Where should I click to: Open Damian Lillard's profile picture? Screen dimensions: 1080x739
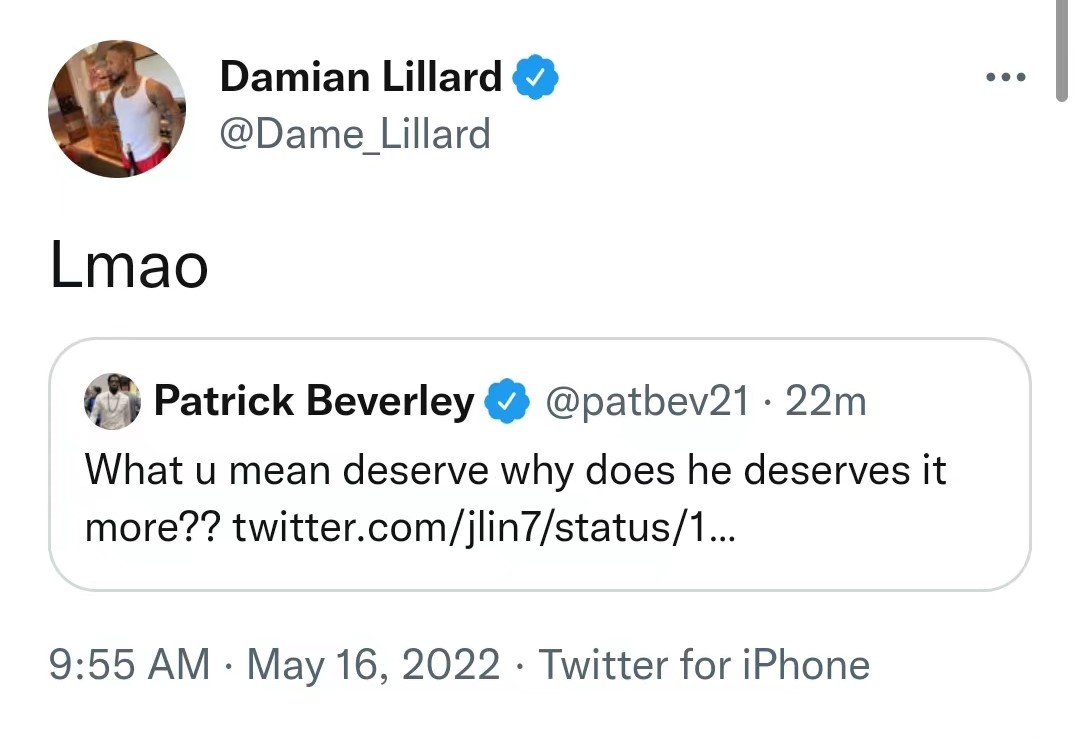[117, 109]
